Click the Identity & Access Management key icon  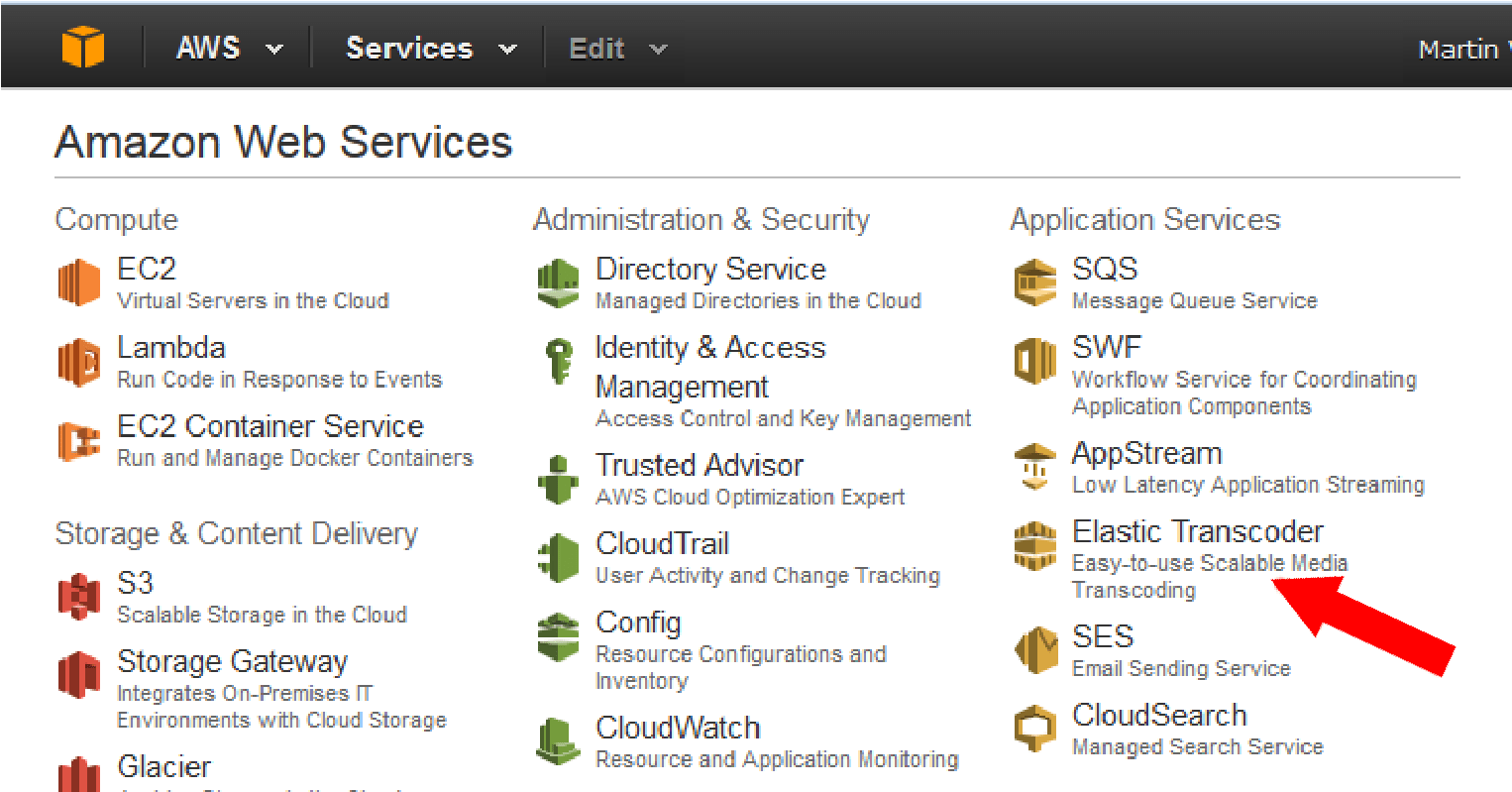(559, 361)
